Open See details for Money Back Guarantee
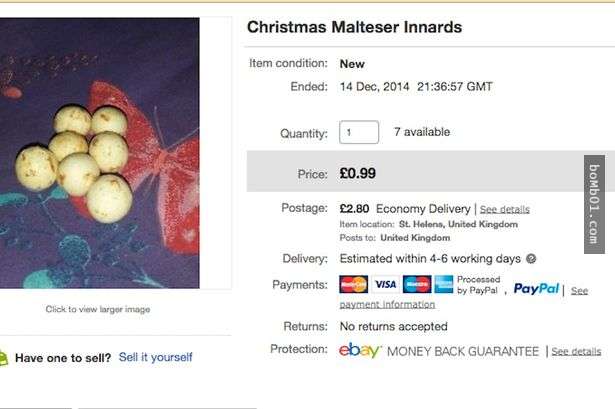 point(576,352)
